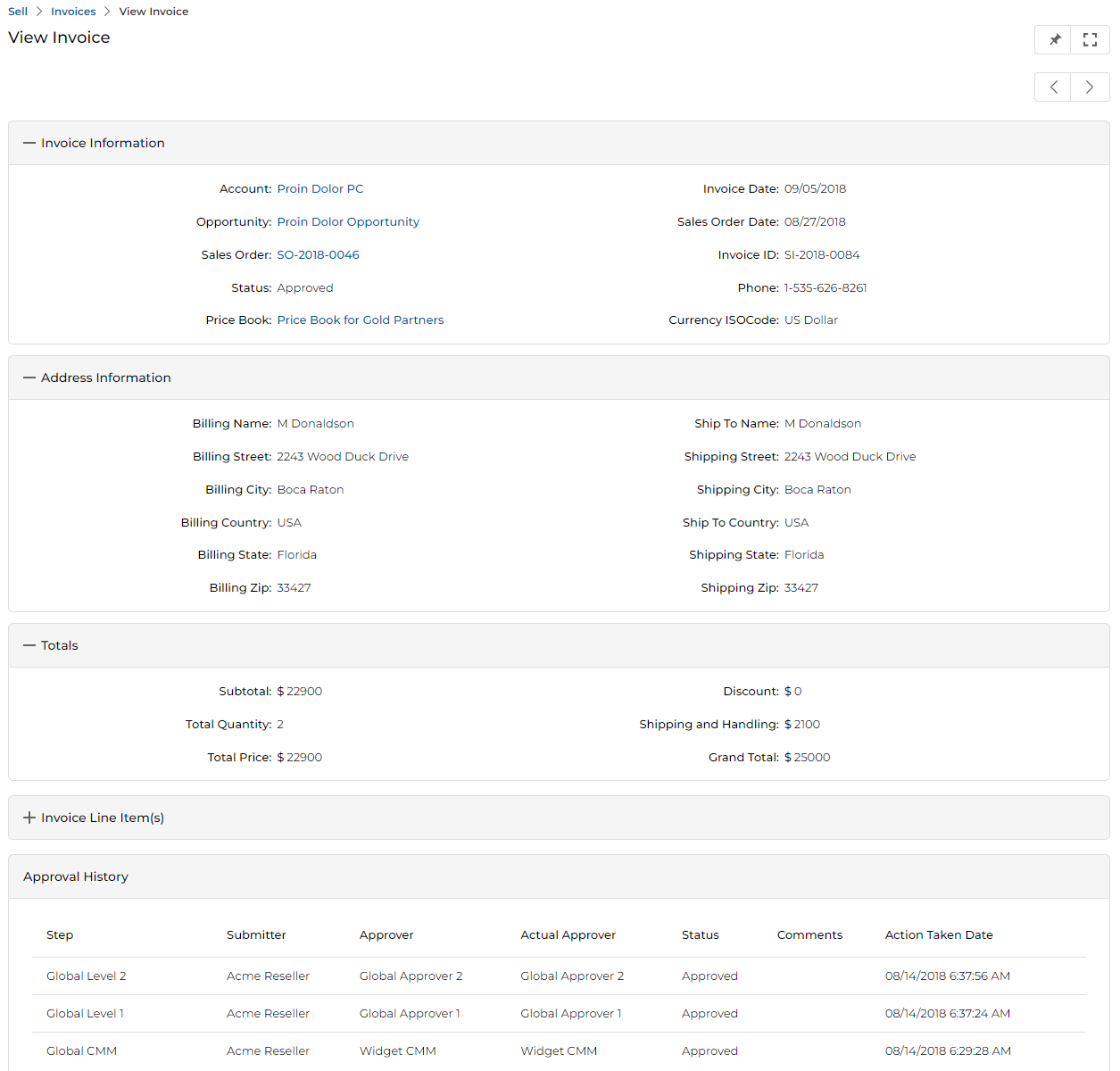The image size is (1120, 1071).
Task: Click the Approver column header
Action: [x=386, y=934]
